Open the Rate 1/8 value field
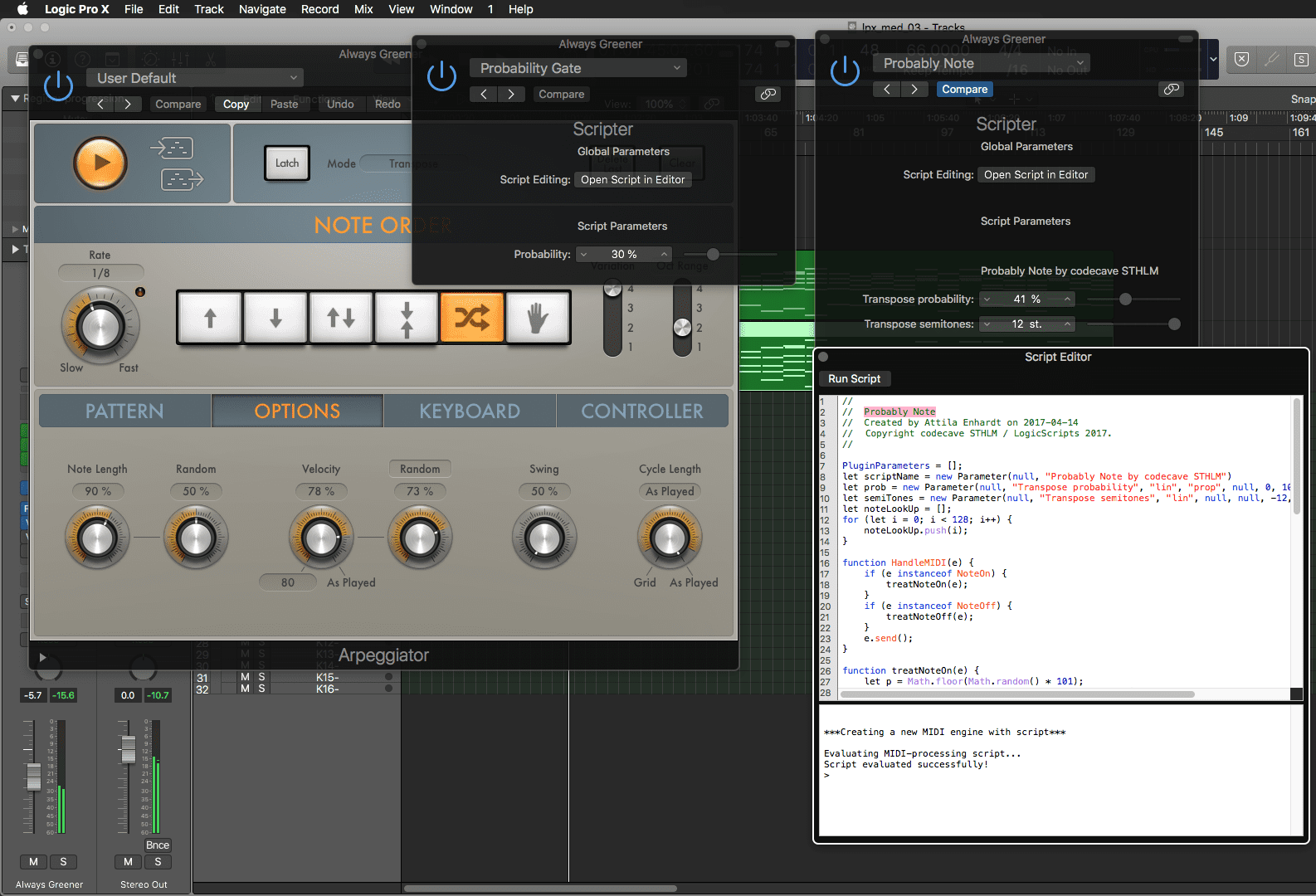Screen dimensions: 1316x896 pyautogui.click(x=101, y=273)
